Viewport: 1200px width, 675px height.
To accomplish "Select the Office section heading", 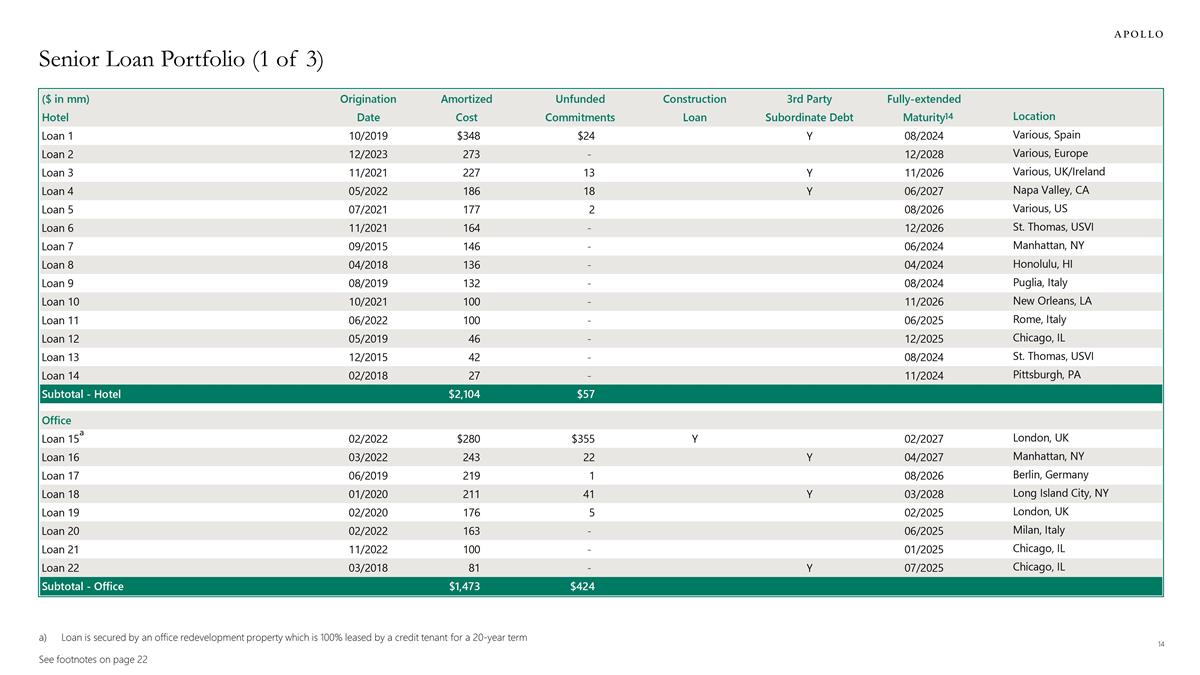I will [x=56, y=420].
